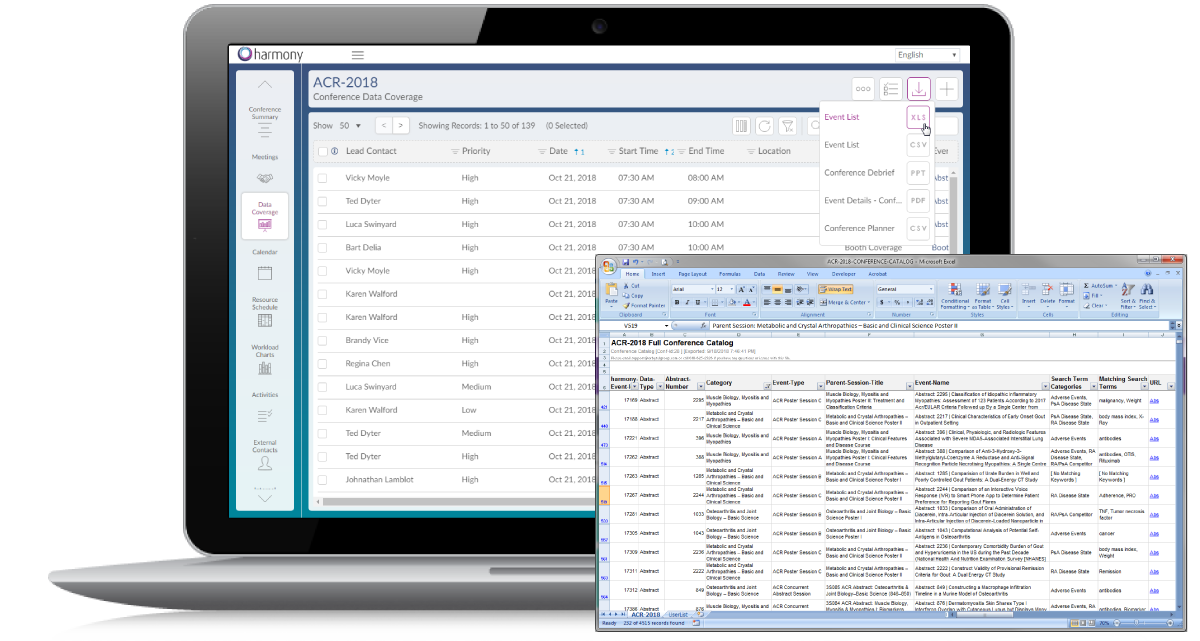
Task: Go to next page of records
Action: (x=401, y=126)
